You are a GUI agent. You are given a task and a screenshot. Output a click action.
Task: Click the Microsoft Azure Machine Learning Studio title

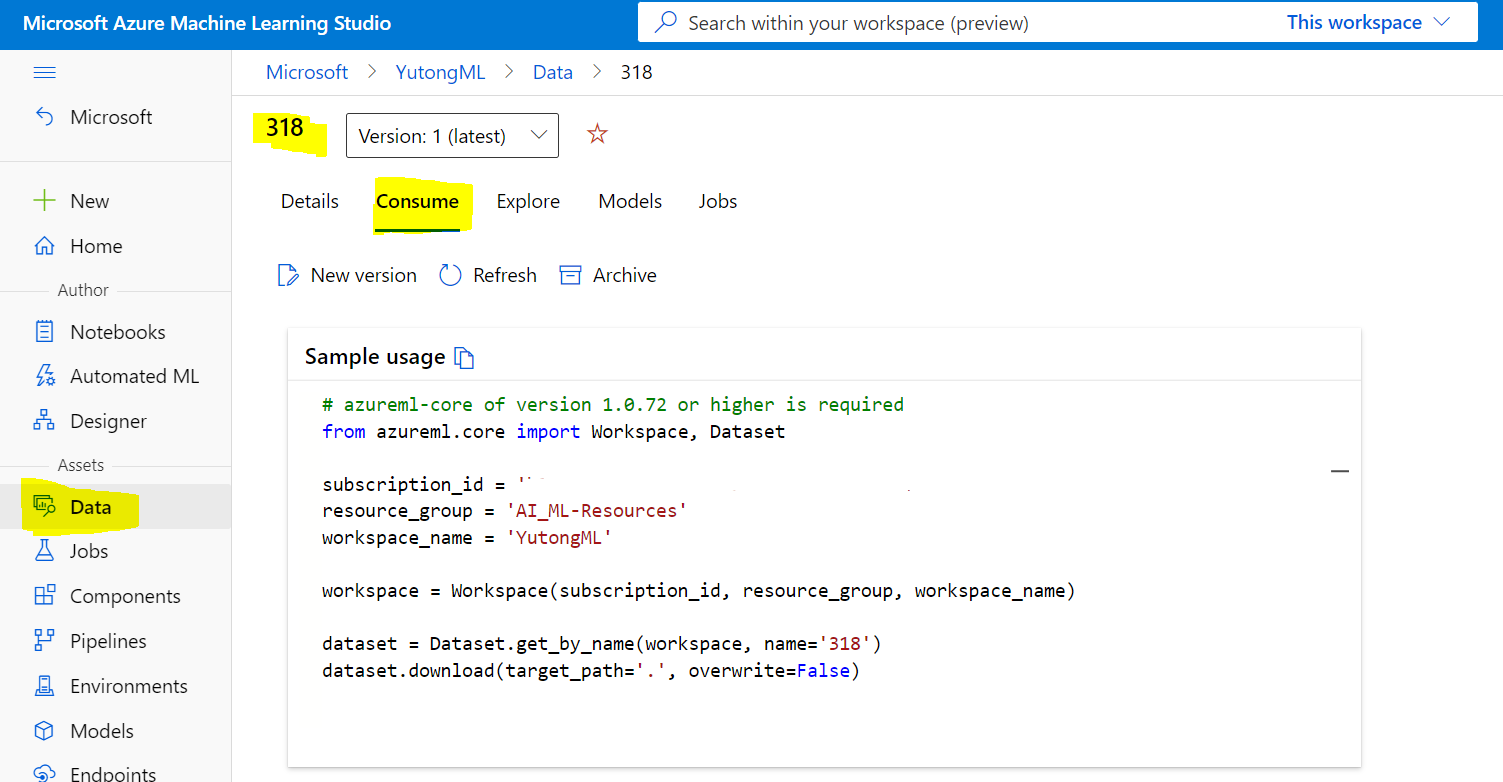pyautogui.click(x=207, y=23)
